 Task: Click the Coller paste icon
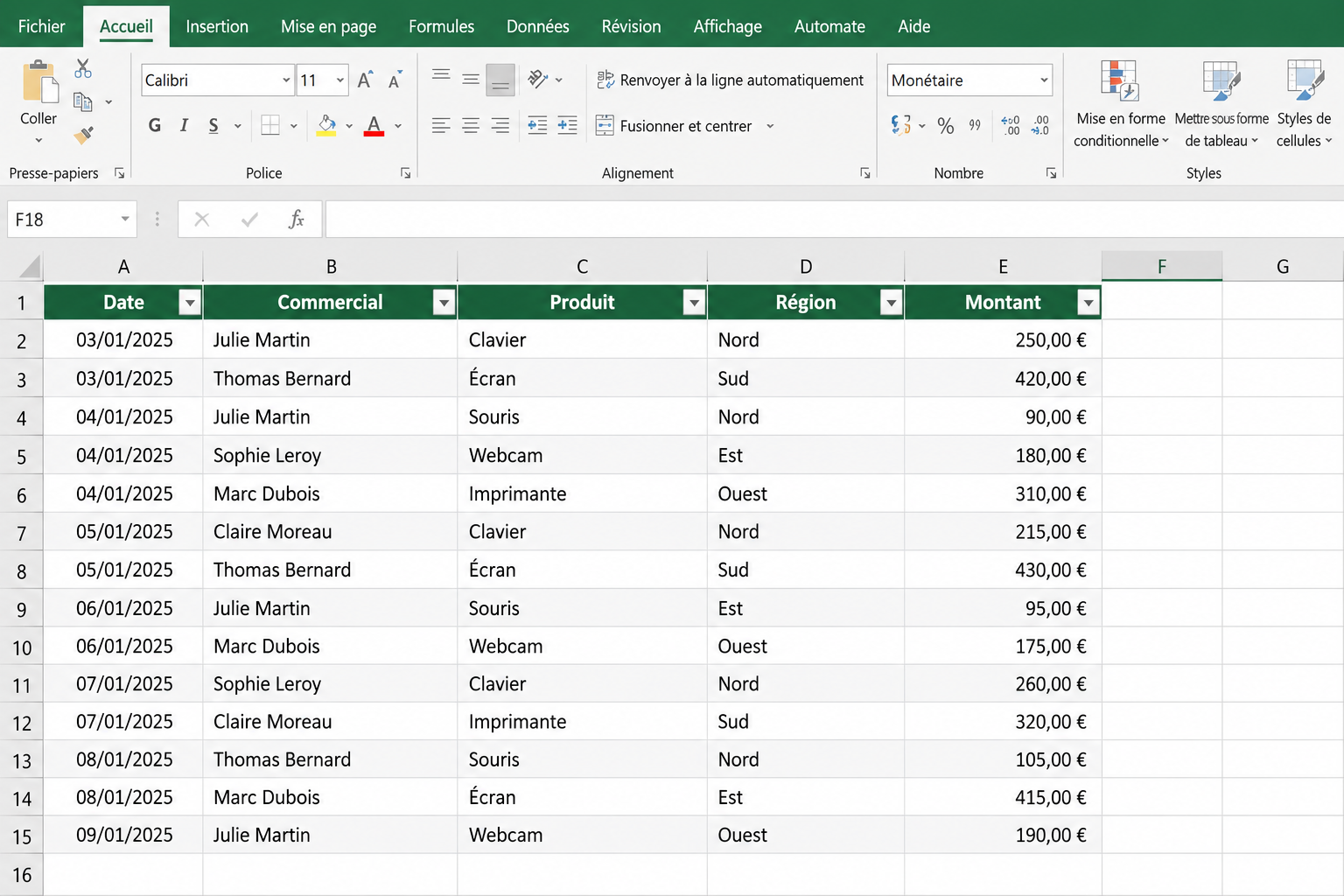coord(39,82)
